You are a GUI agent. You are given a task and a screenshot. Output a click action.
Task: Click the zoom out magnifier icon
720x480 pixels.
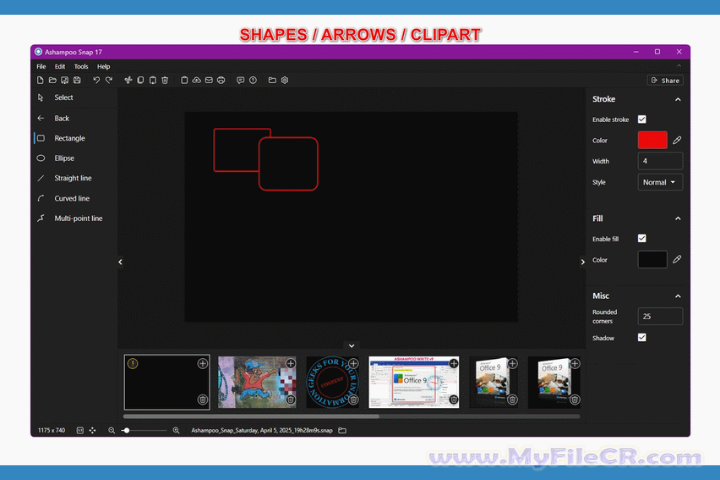pos(112,430)
